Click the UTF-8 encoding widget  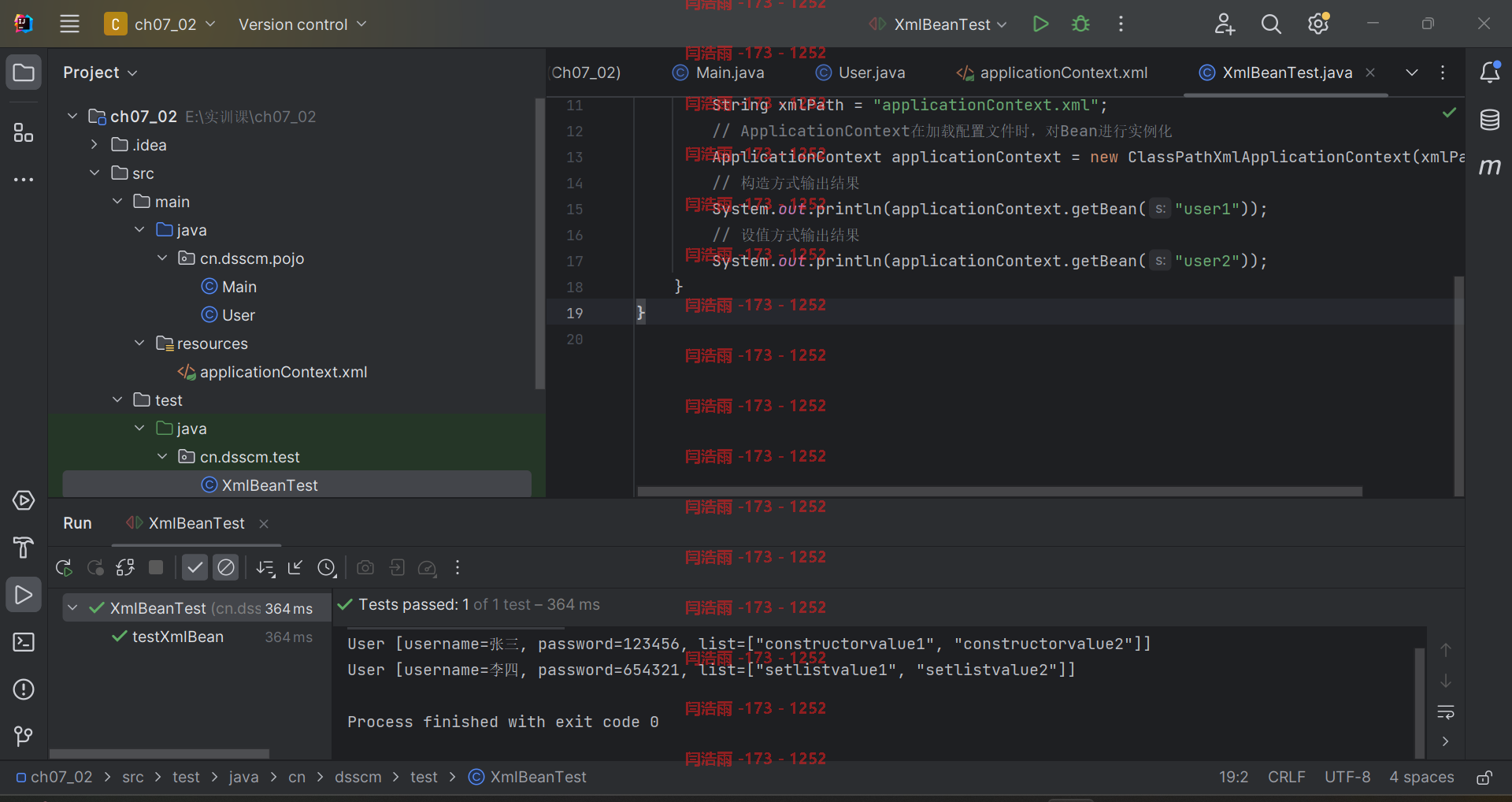point(1347,777)
